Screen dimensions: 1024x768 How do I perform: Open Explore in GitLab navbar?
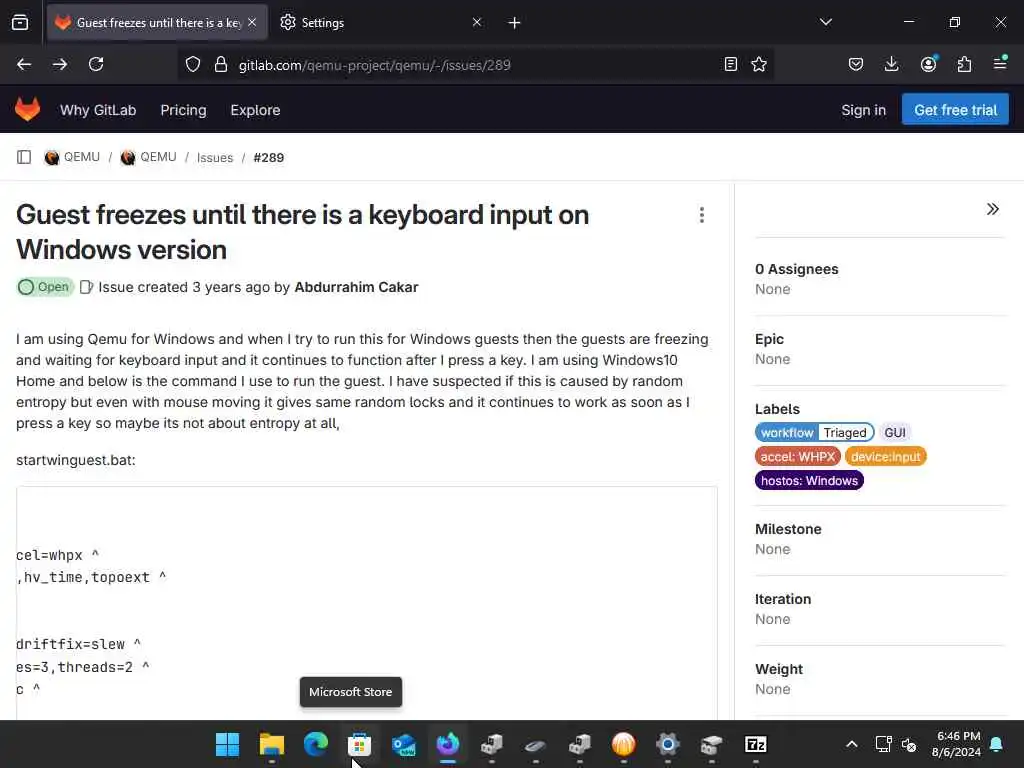pos(255,110)
